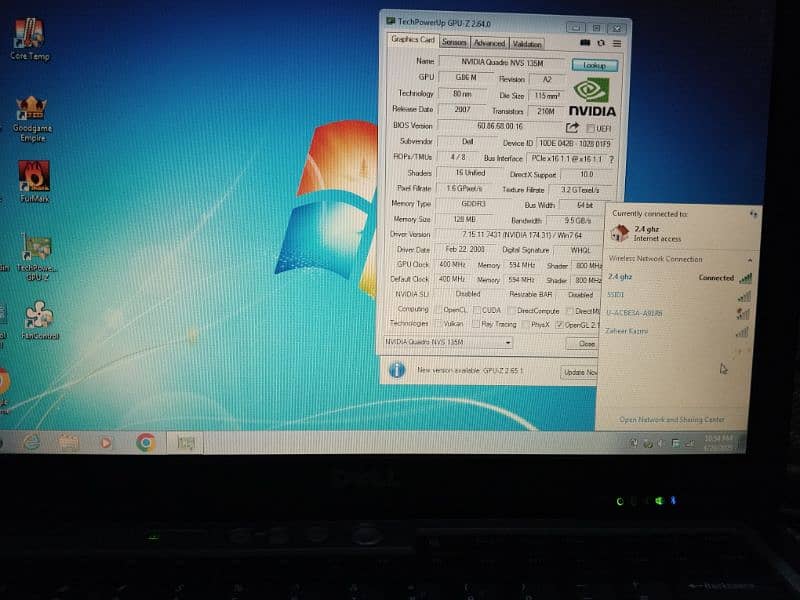
Task: Click the BIOS export share icon
Action: pos(572,128)
